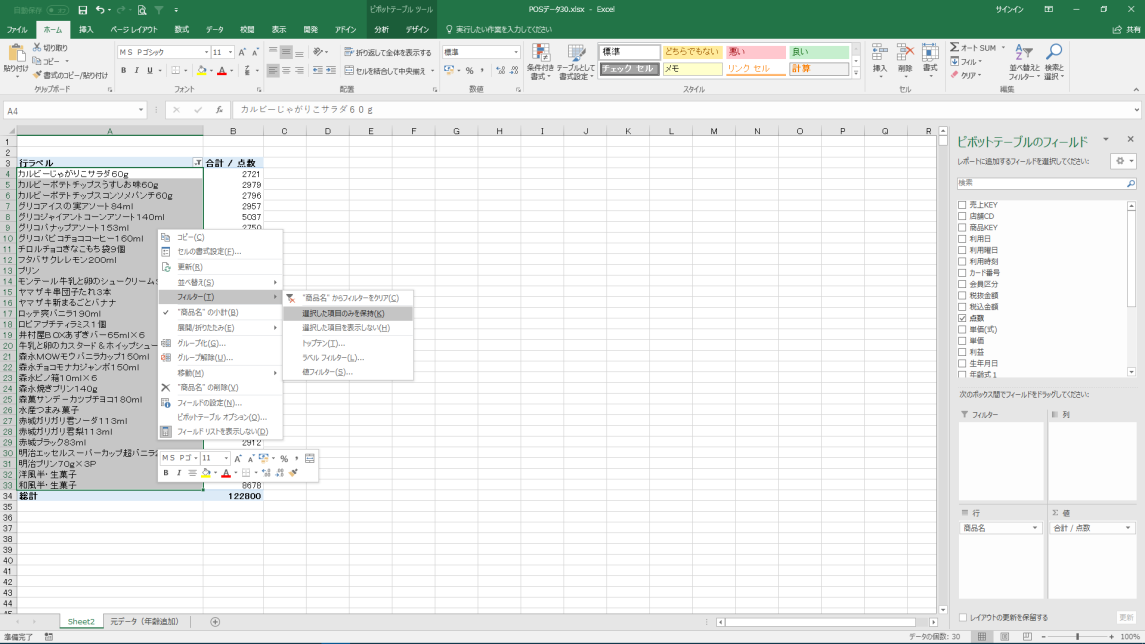Open the number format dropdown (標準)

tap(516, 53)
